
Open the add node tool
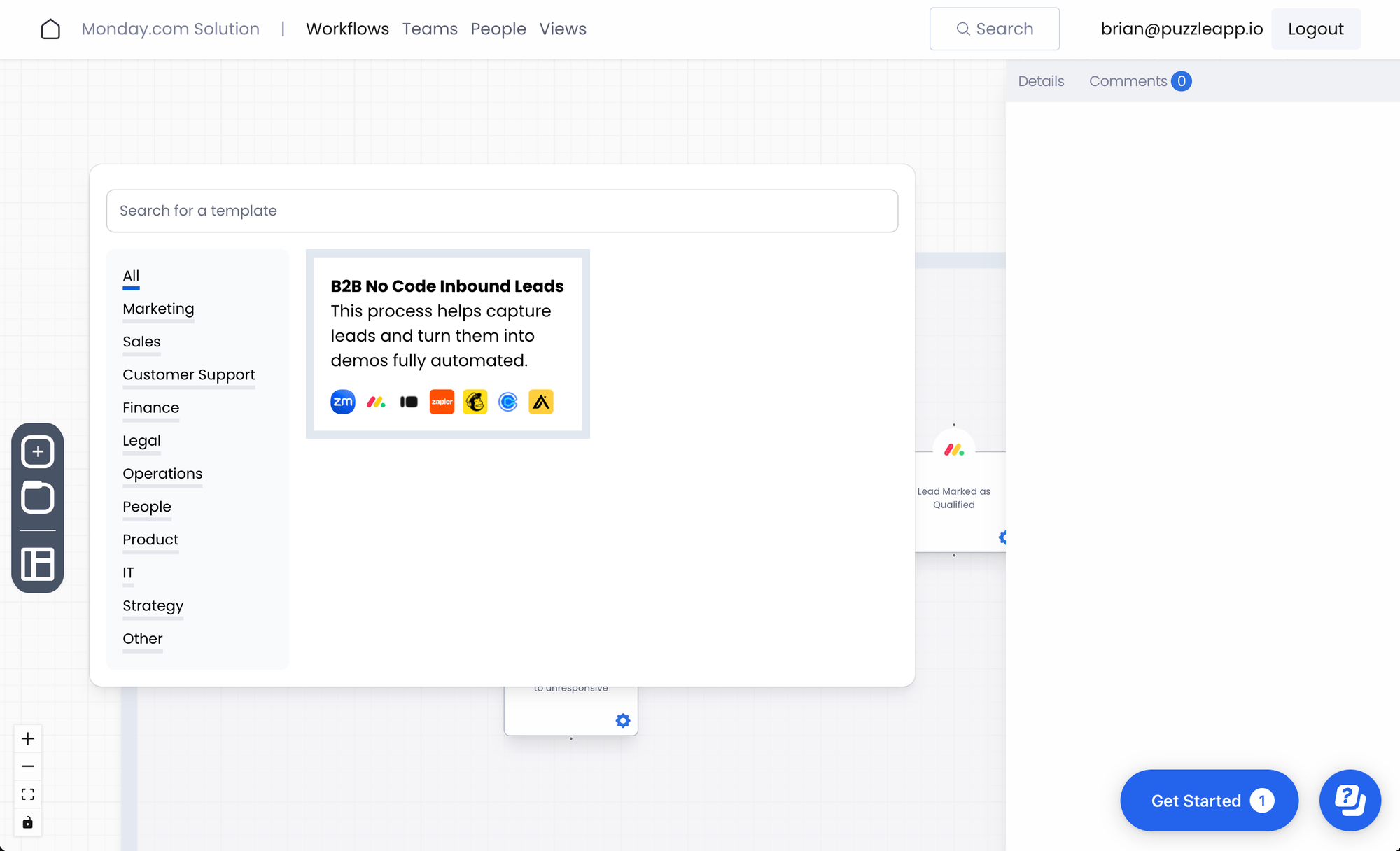38,451
